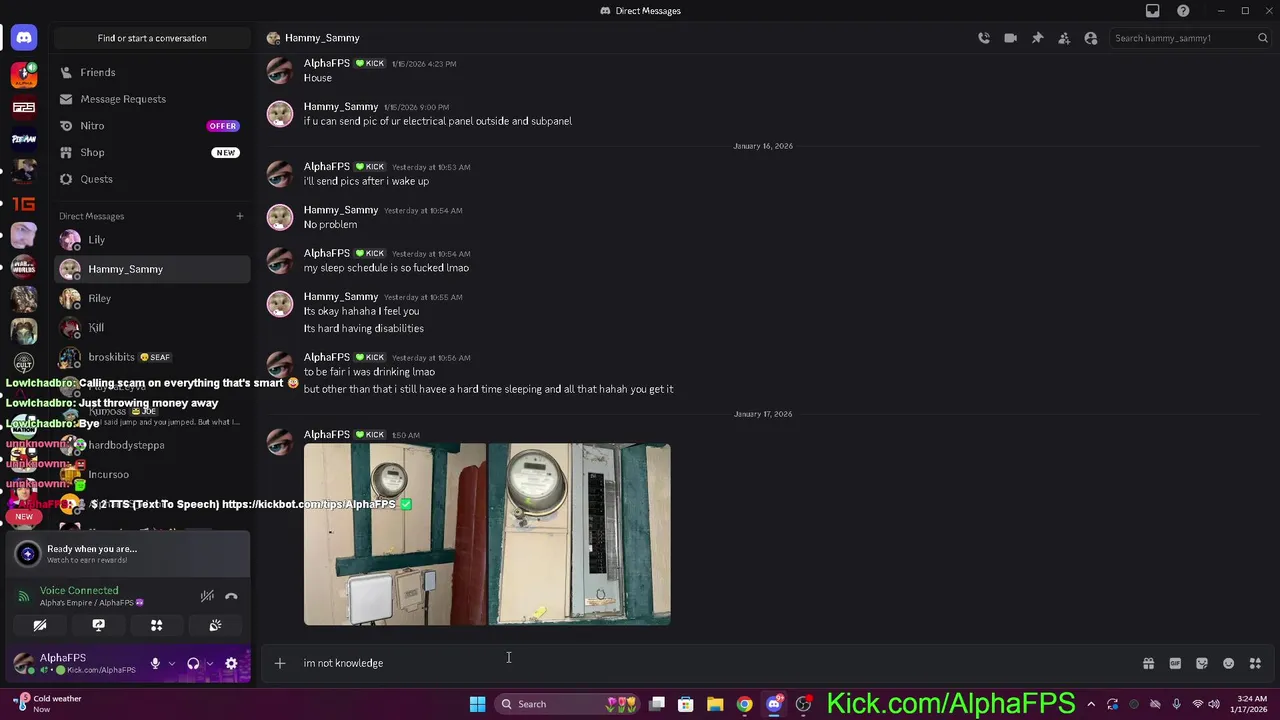Open the emoji picker

click(1229, 663)
